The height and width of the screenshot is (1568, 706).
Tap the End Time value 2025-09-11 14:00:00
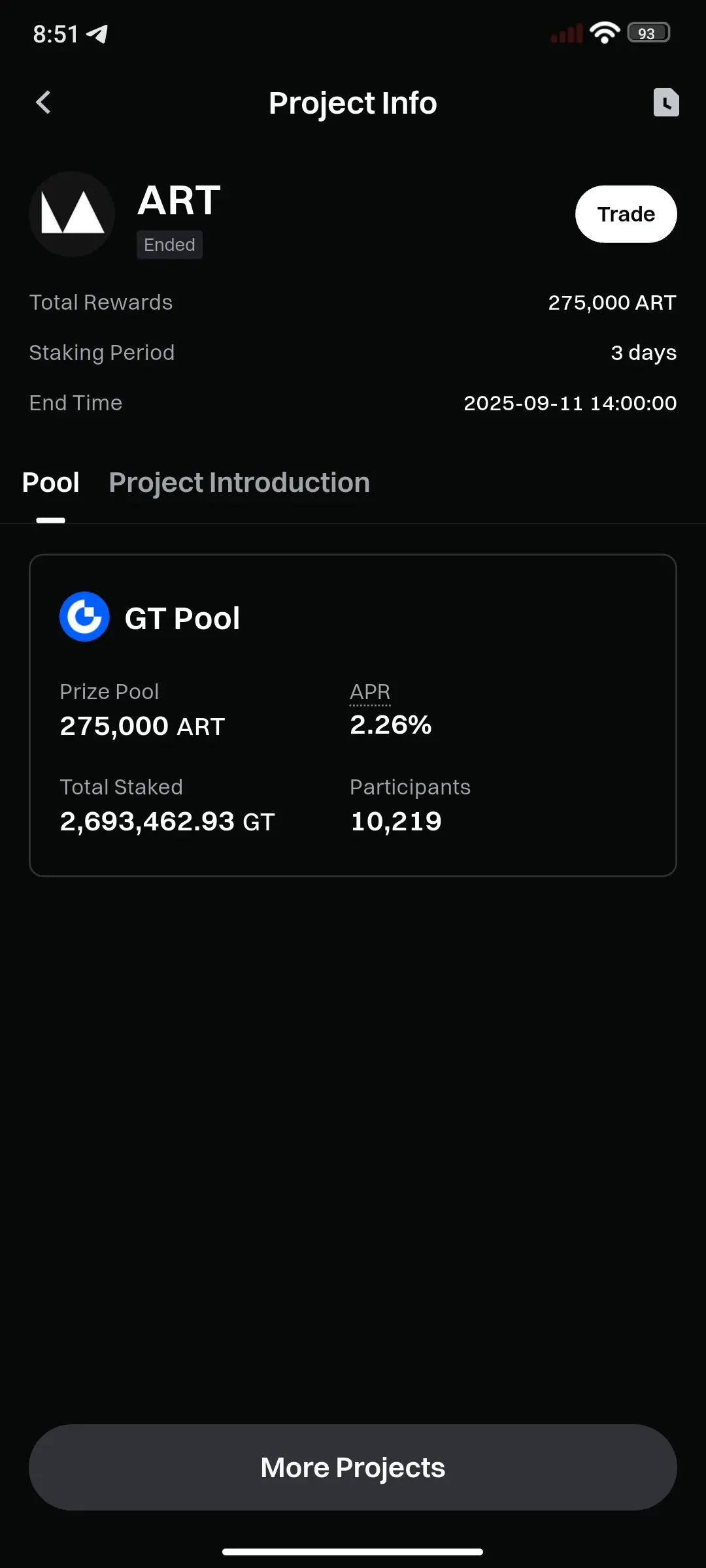click(570, 403)
